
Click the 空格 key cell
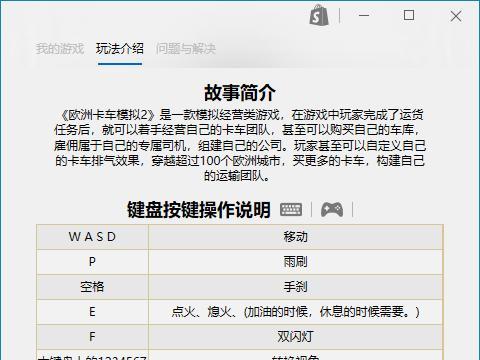[x=92, y=287]
